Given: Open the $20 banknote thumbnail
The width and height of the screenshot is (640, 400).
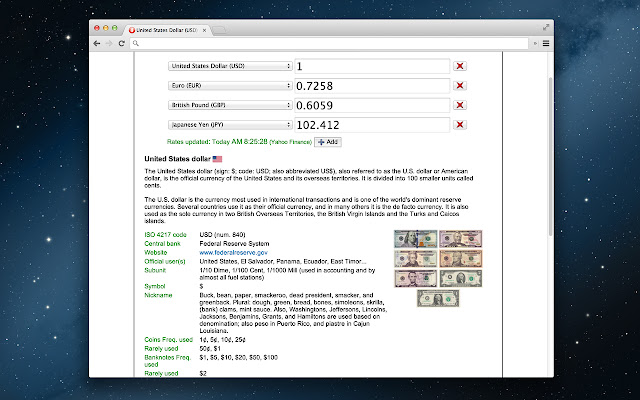Looking at the screenshot, I should pos(416,259).
